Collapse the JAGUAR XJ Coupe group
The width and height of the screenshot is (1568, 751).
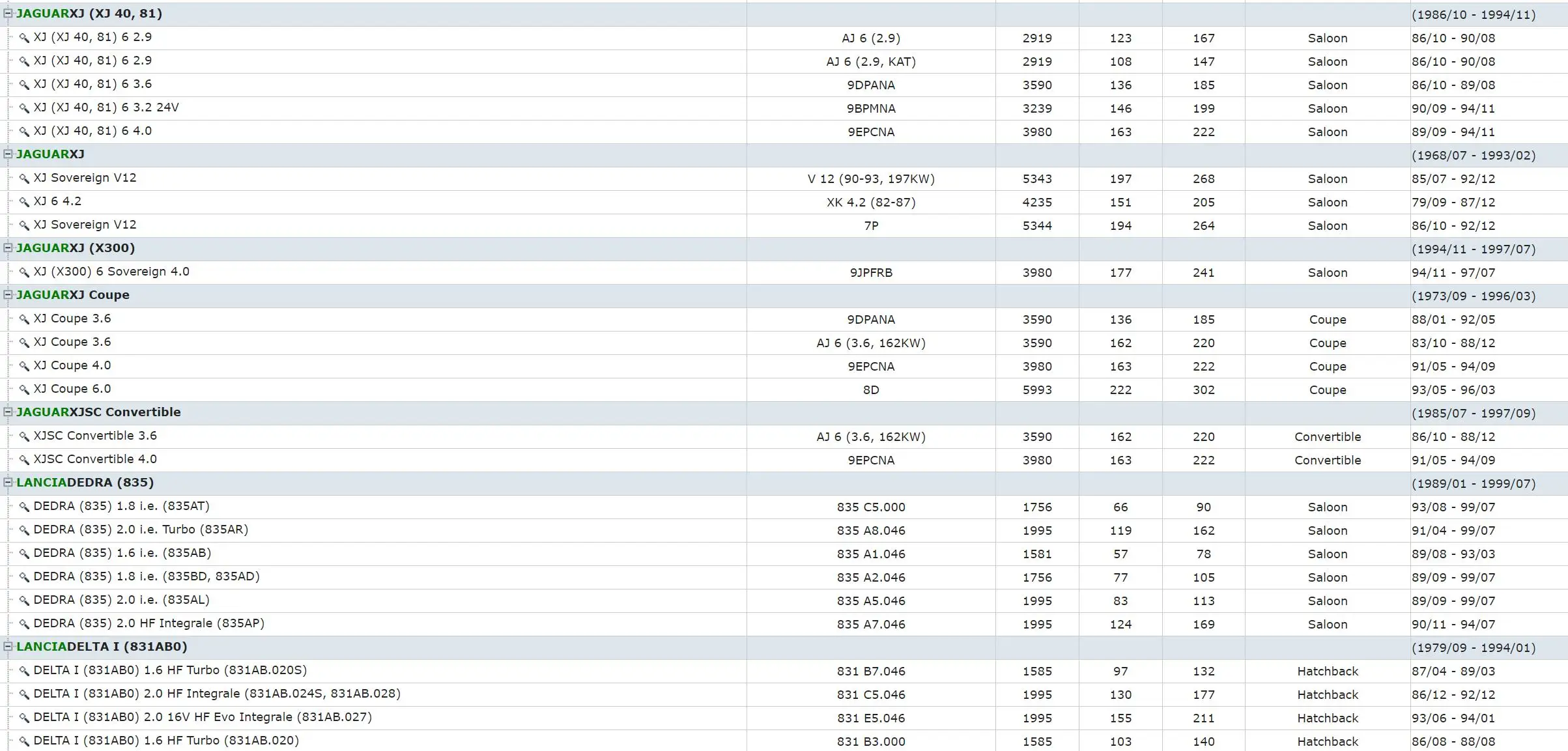[8, 294]
